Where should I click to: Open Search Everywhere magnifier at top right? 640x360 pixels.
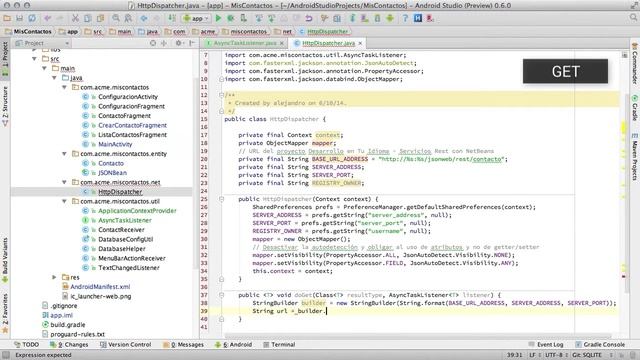(633, 18)
